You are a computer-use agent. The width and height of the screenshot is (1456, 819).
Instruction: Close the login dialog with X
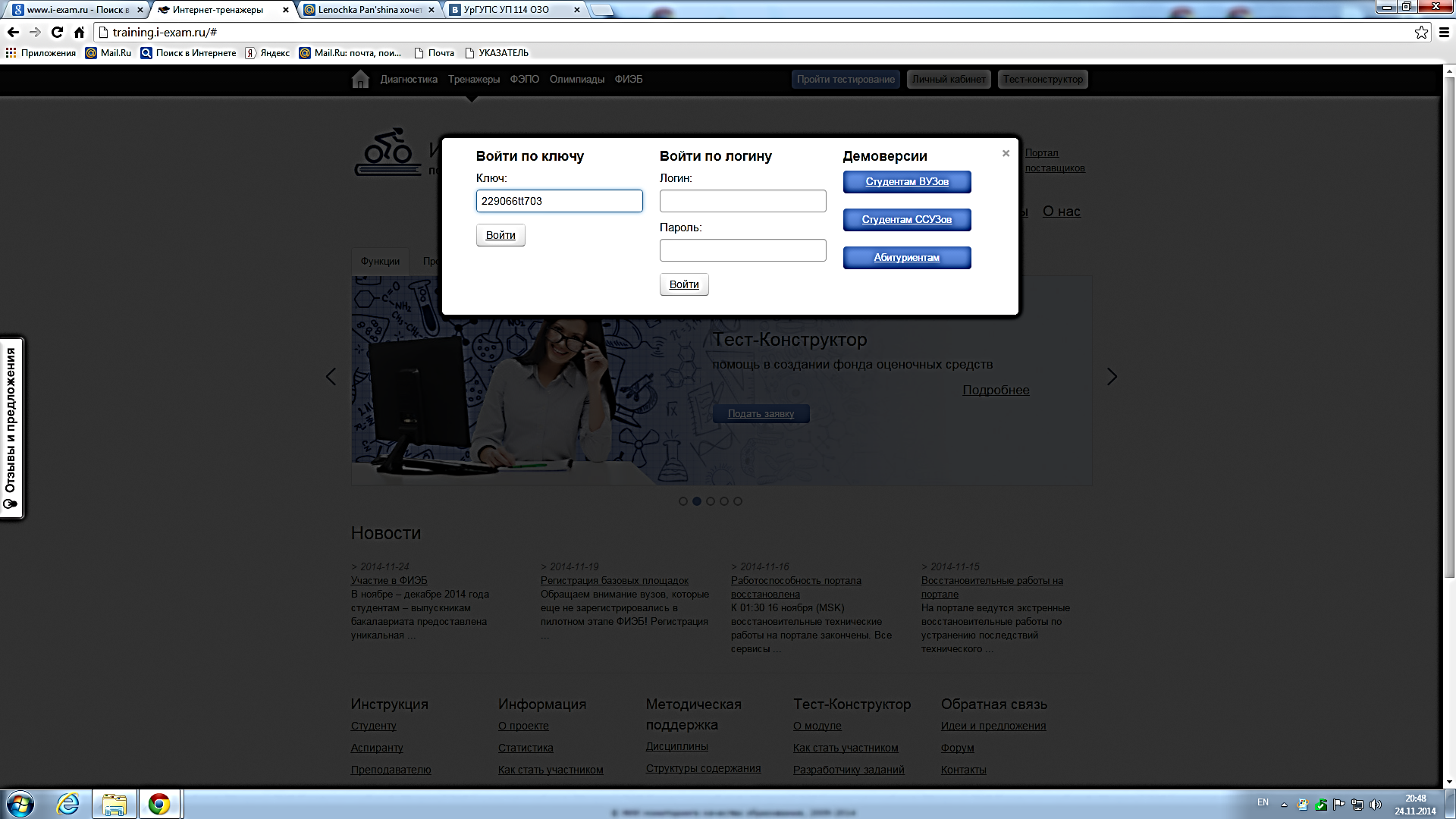pyautogui.click(x=1006, y=153)
